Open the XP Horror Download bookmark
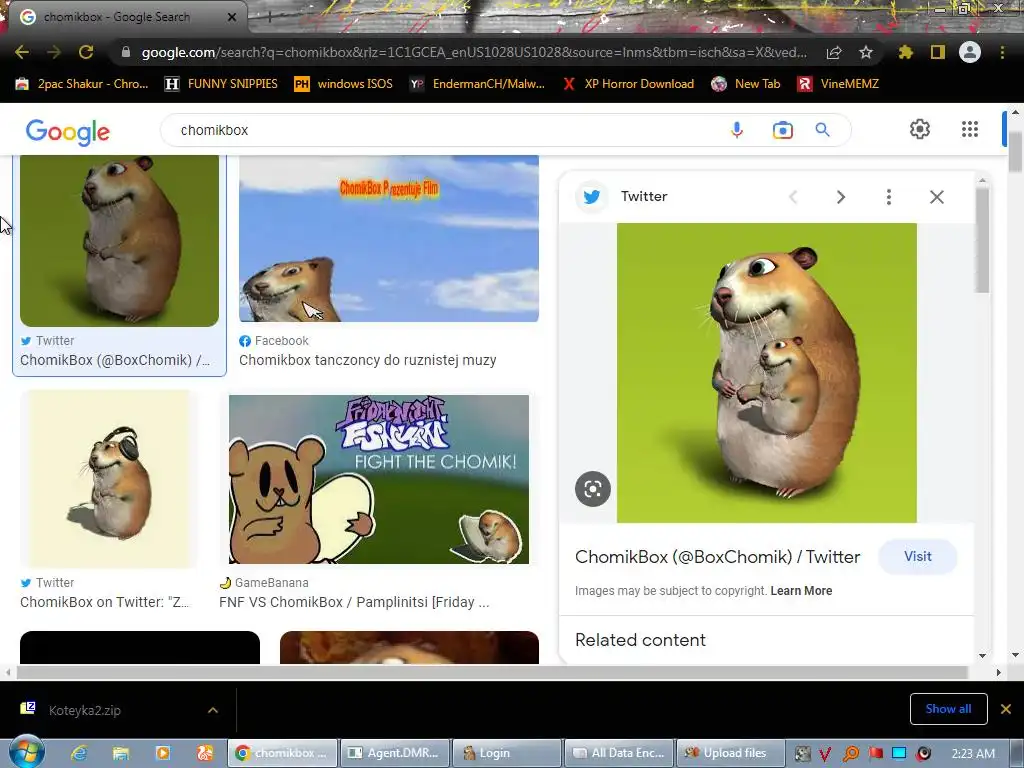The width and height of the screenshot is (1024, 768). click(x=628, y=84)
